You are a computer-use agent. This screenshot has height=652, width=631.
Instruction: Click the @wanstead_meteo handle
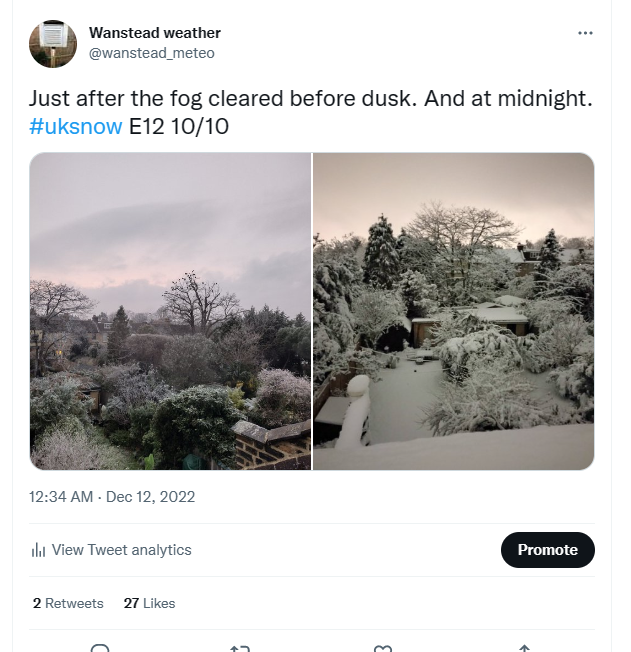point(152,53)
